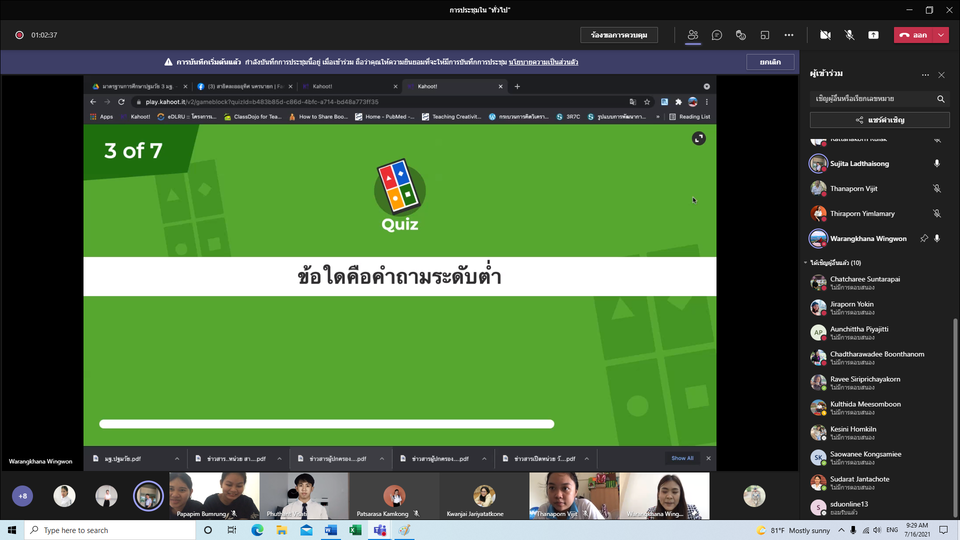Image resolution: width=960 pixels, height=540 pixels.
Task: Open the participants panel icon in toolbar
Action: click(x=692, y=35)
